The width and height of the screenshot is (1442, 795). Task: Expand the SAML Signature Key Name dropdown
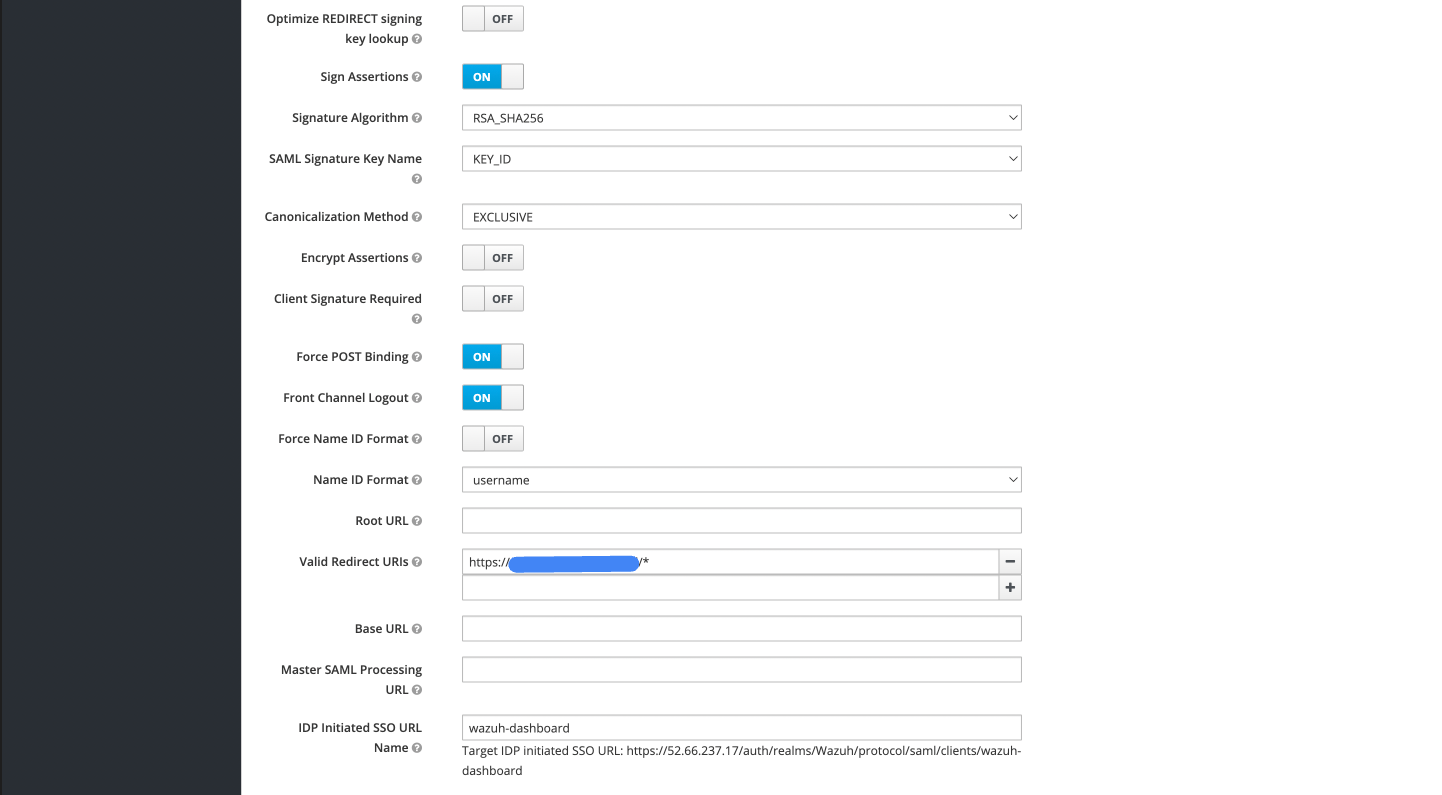click(741, 159)
